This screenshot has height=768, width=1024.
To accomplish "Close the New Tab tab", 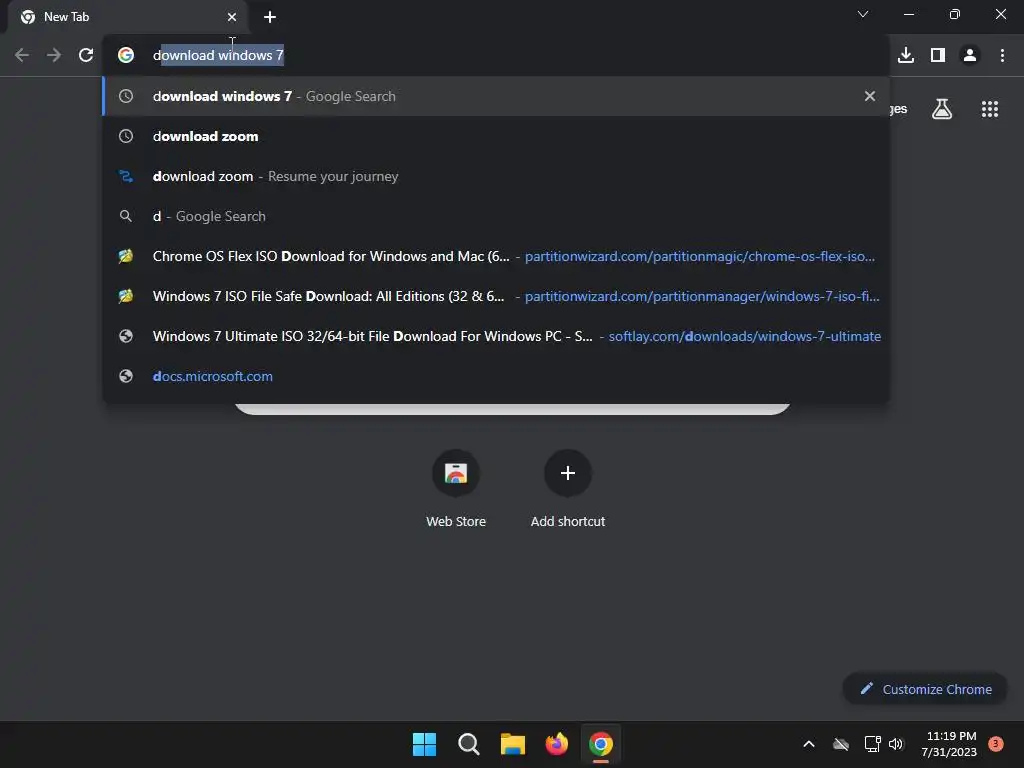I will pos(232,17).
